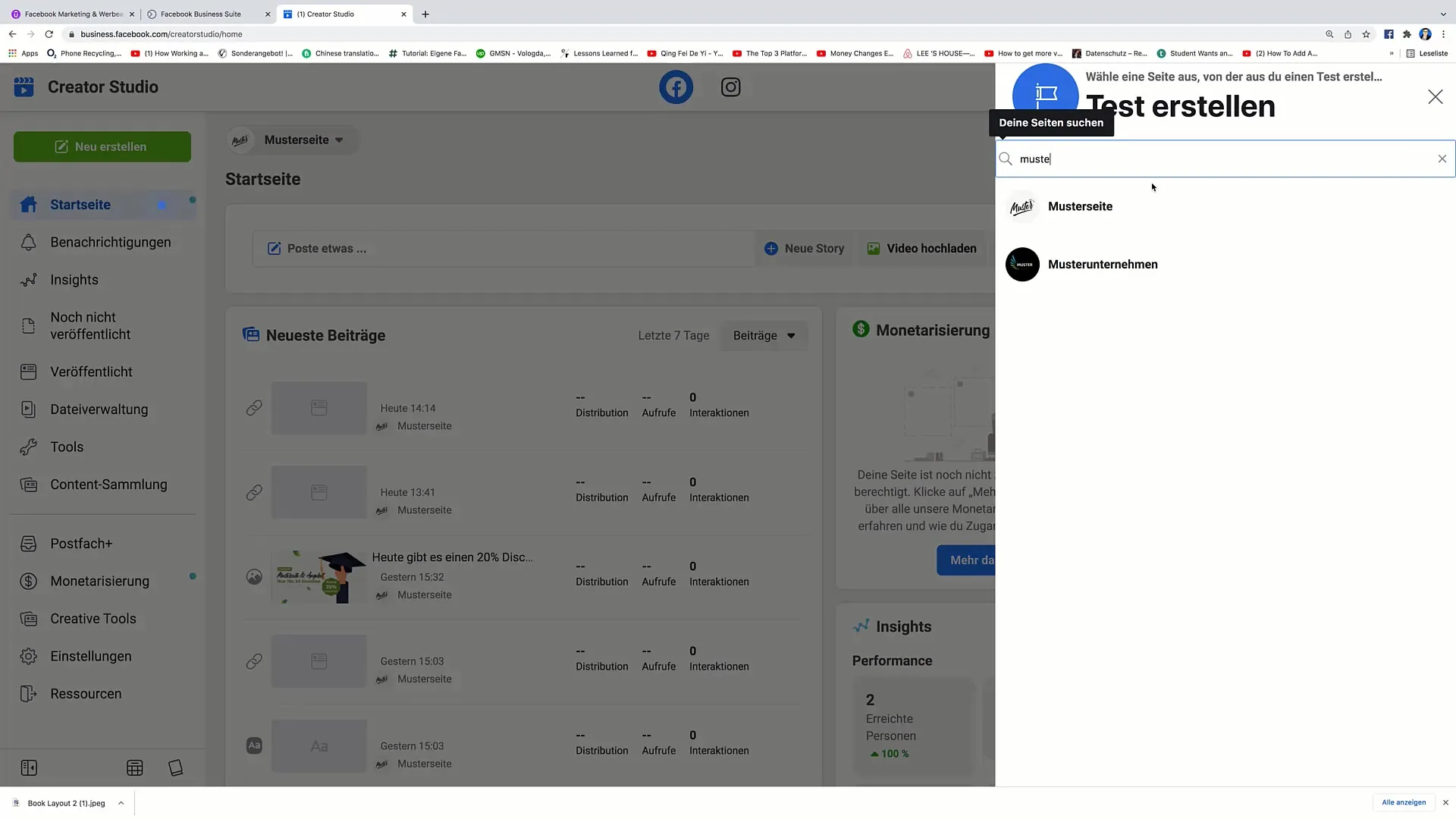1456x819 pixels.
Task: Go to Noch nicht veröffentlicht section
Action: click(x=102, y=325)
